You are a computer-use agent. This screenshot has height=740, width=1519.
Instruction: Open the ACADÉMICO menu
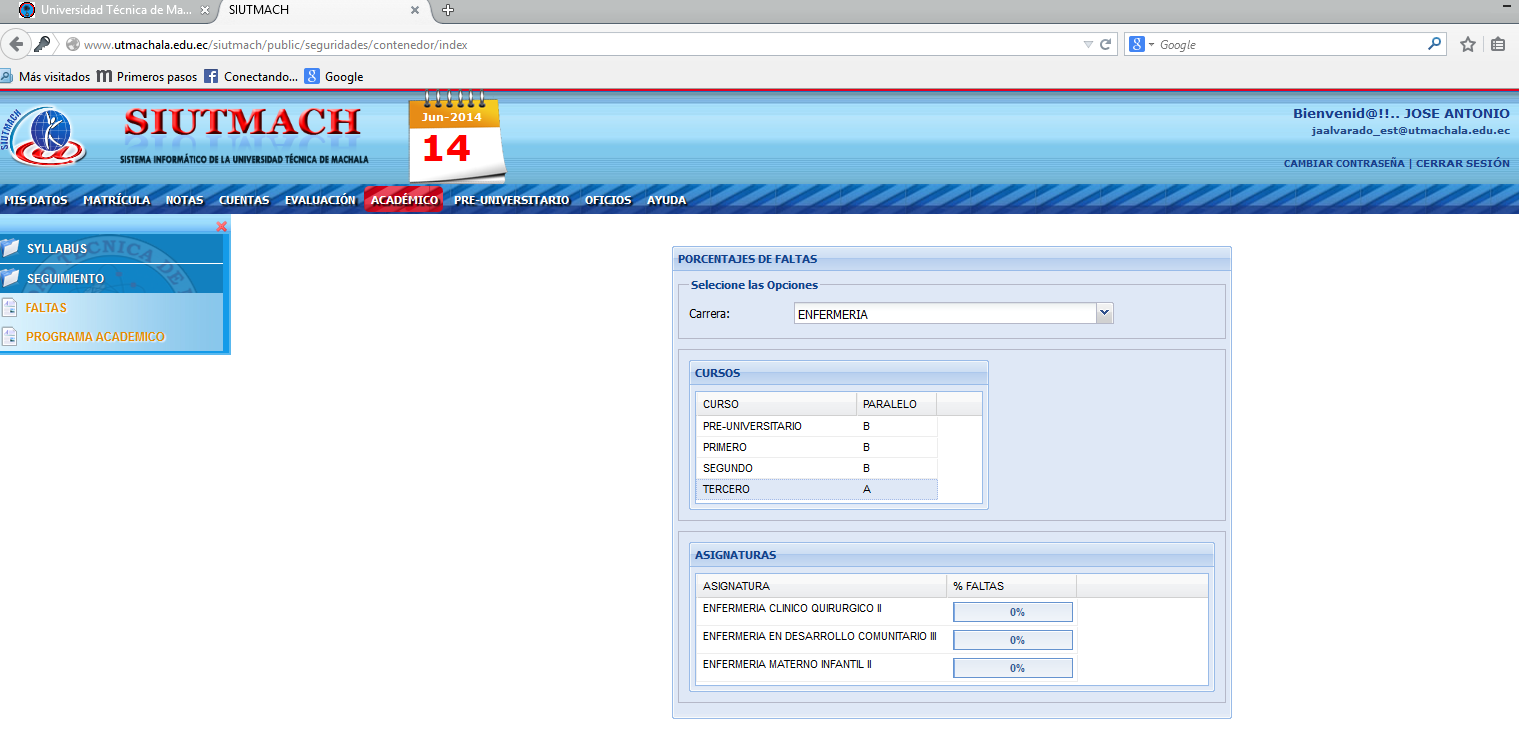coord(404,200)
